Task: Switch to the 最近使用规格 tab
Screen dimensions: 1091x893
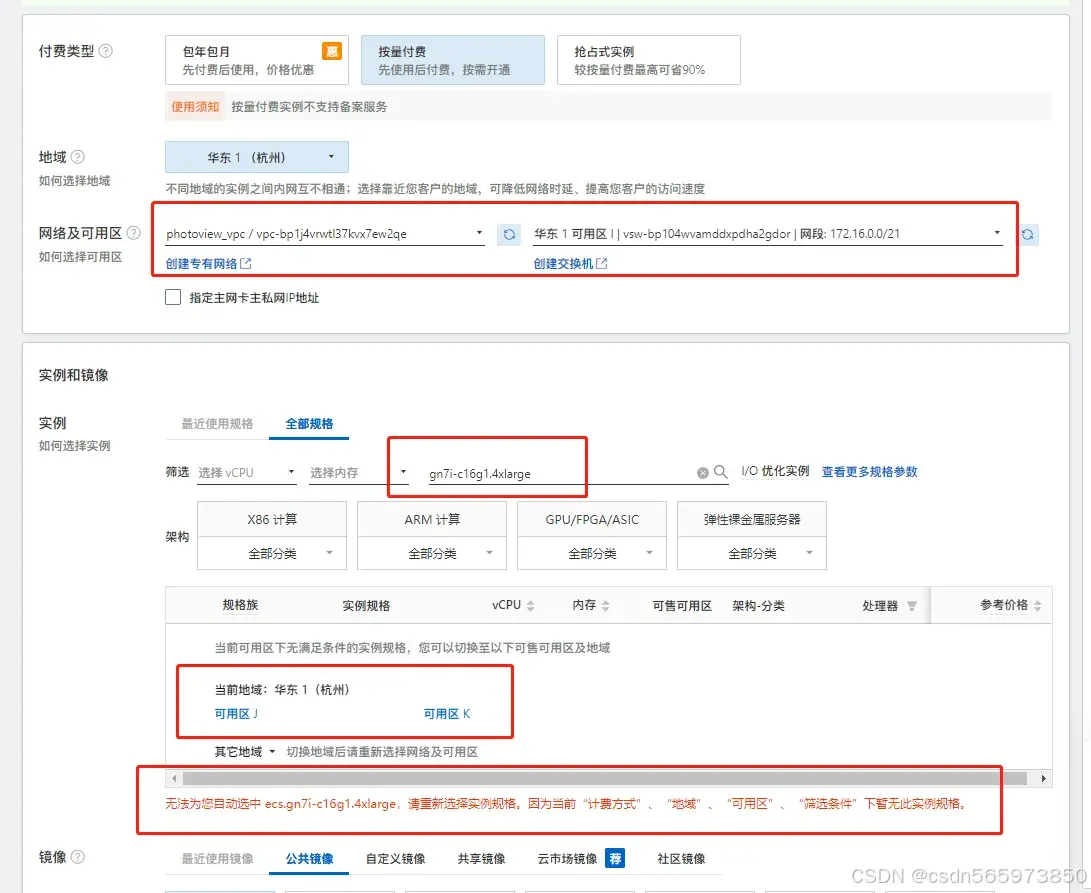Action: (x=216, y=423)
